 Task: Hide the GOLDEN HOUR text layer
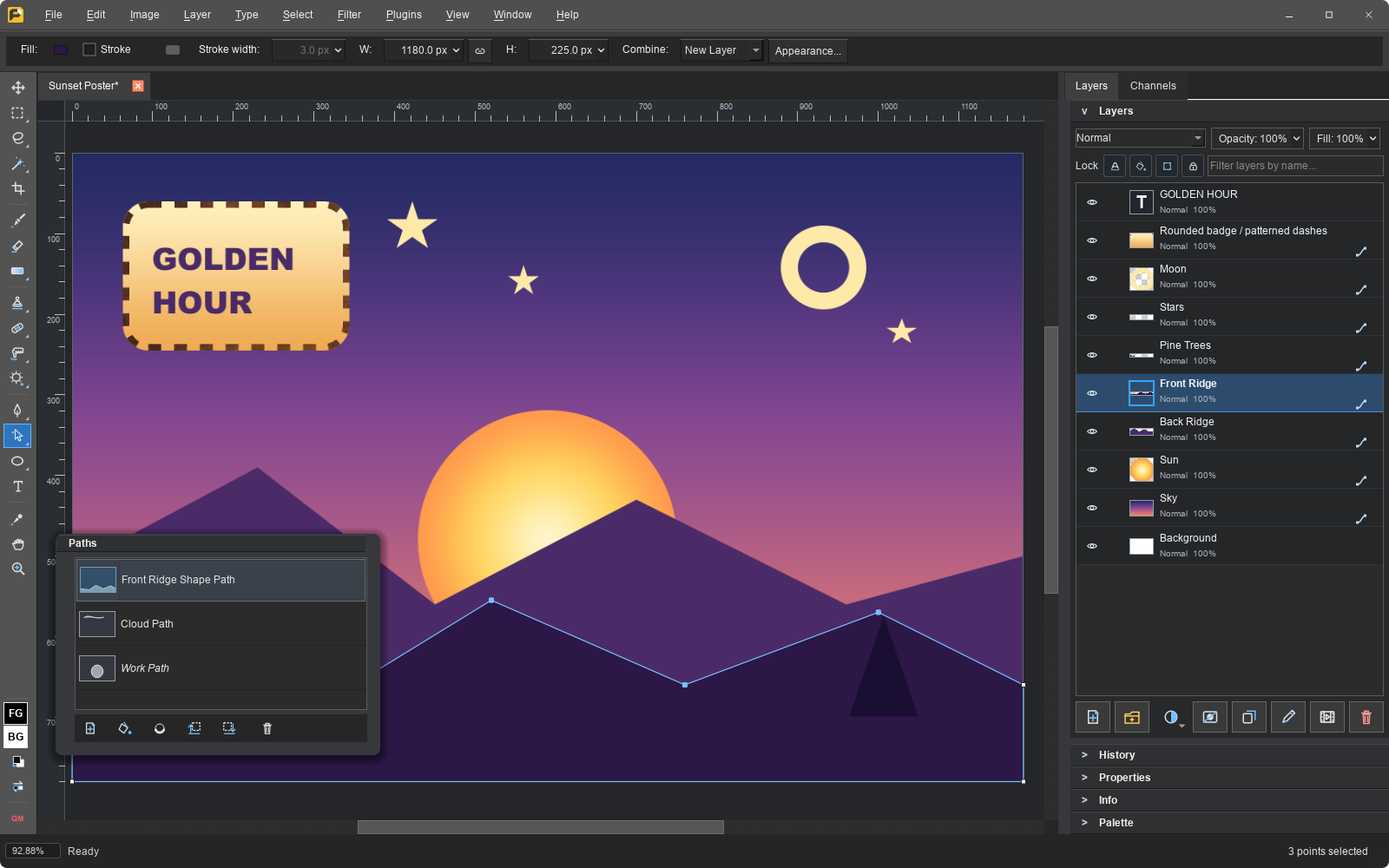(x=1092, y=202)
